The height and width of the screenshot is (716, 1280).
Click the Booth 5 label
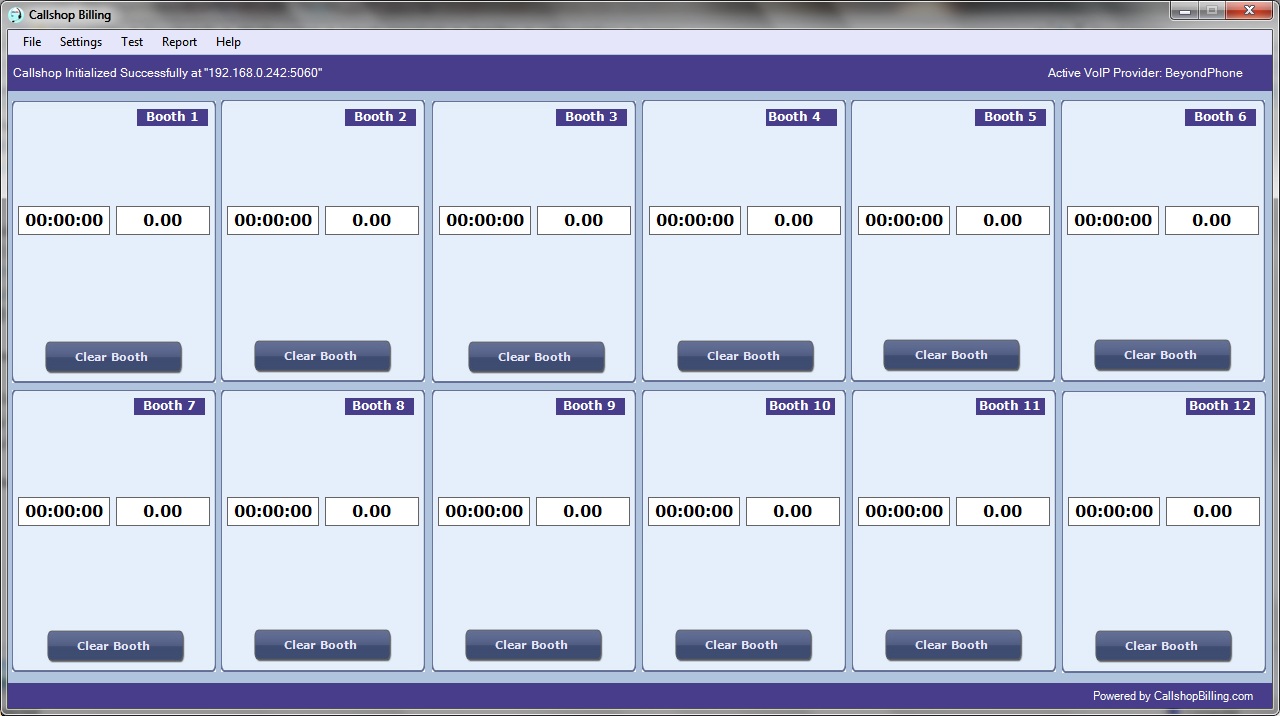coord(1010,117)
